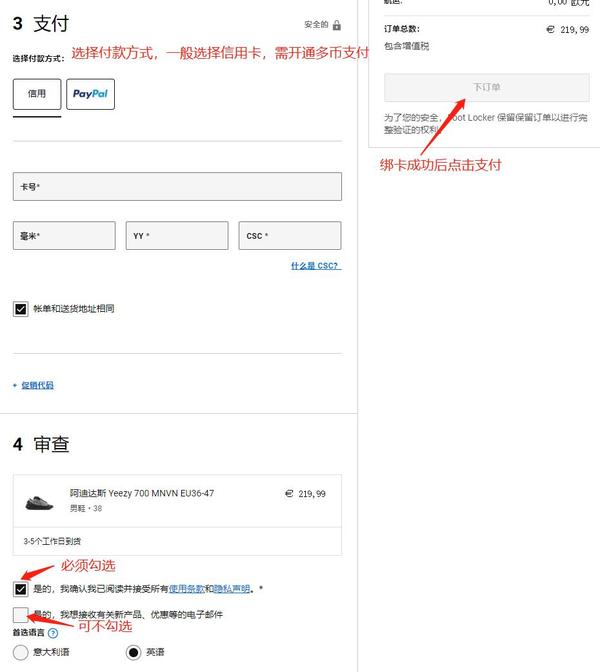Viewport: 600px width, 672px height.
Task: Select English (英语) language radio button
Action: 133,652
